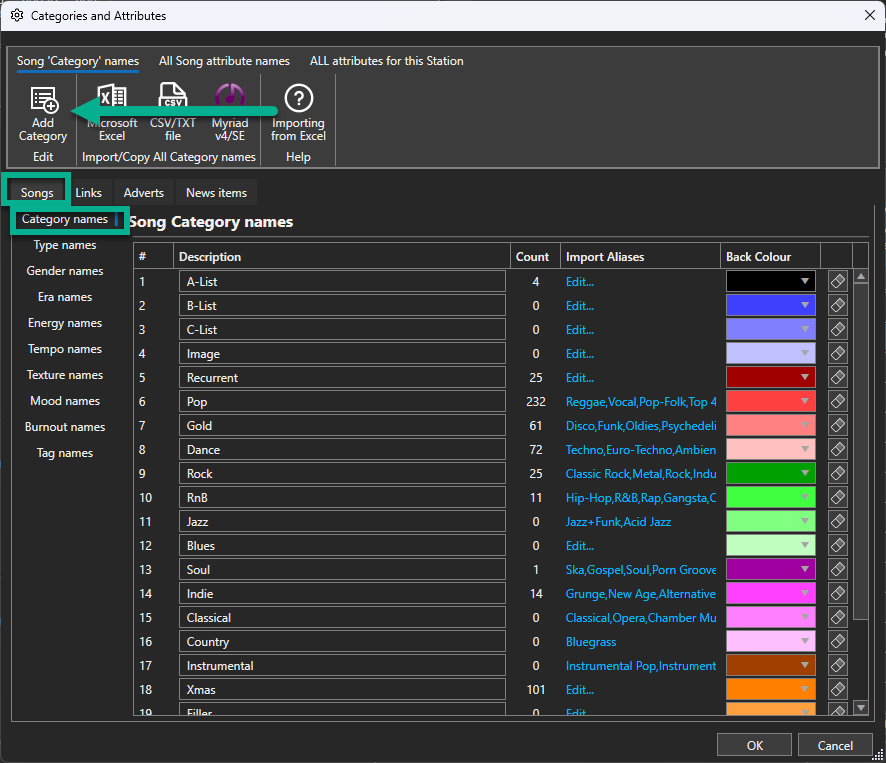Viewport: 886px width, 763px height.
Task: Click eraser icon in Classical row
Action: 837,618
